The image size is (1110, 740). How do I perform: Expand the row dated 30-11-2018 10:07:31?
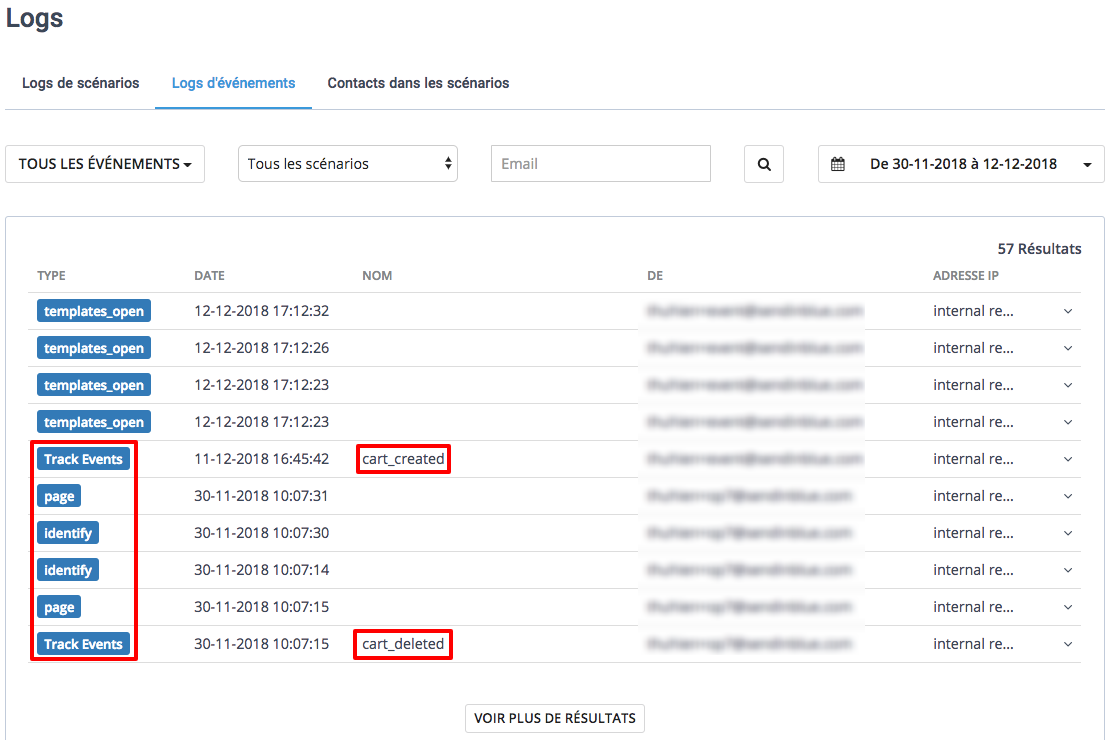(x=1068, y=496)
